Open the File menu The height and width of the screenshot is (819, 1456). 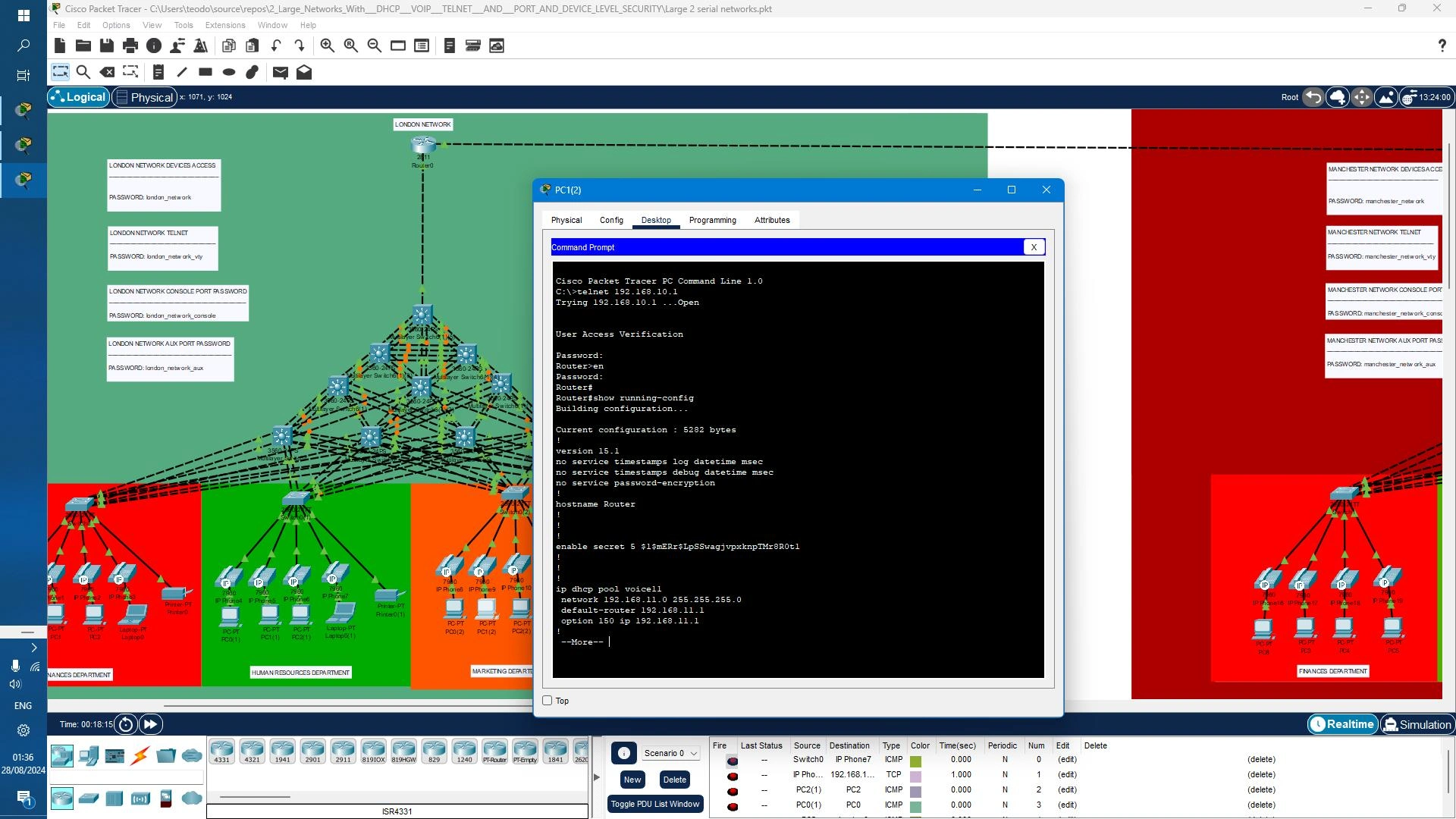[x=59, y=25]
